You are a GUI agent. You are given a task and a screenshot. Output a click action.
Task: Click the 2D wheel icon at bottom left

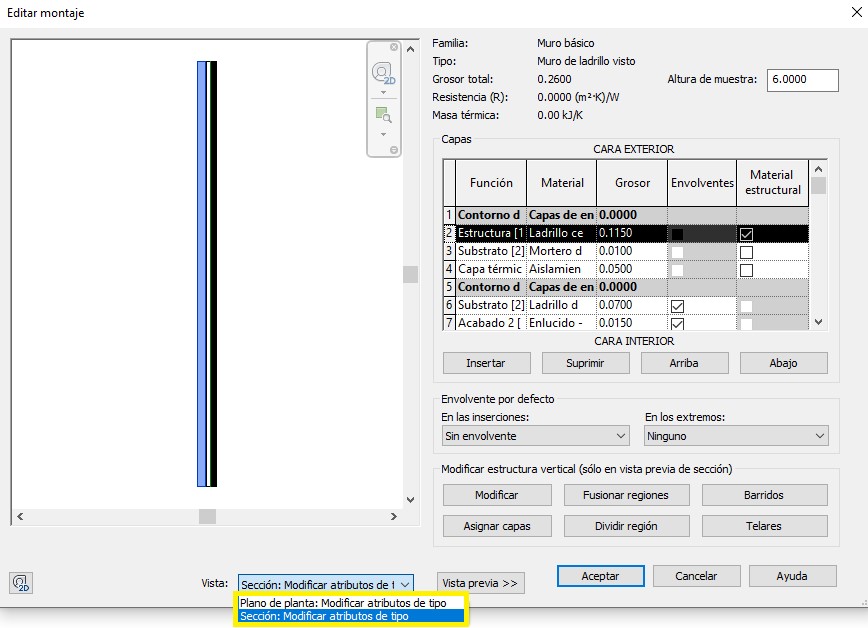point(19,582)
